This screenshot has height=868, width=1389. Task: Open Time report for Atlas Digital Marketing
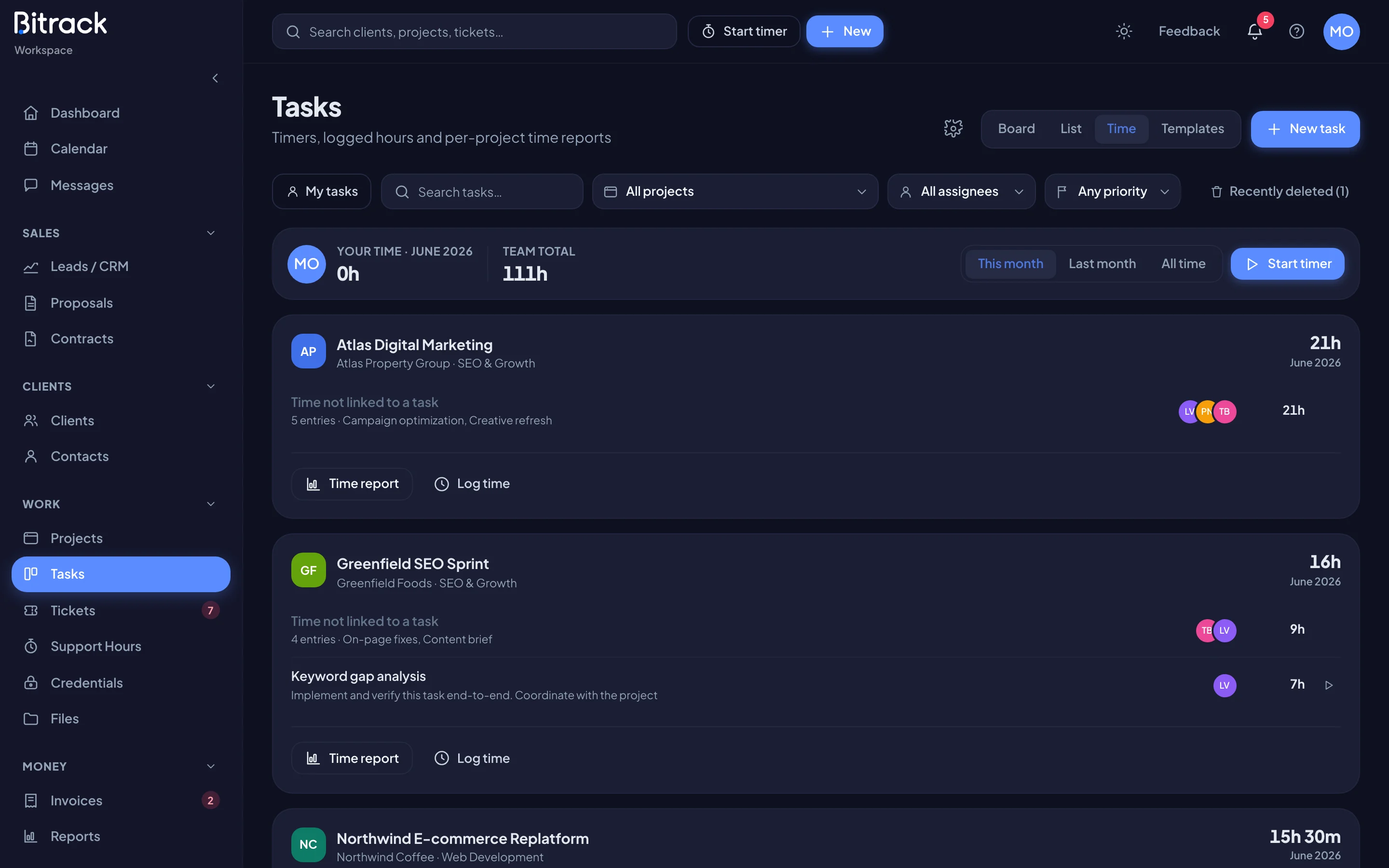pyautogui.click(x=352, y=484)
